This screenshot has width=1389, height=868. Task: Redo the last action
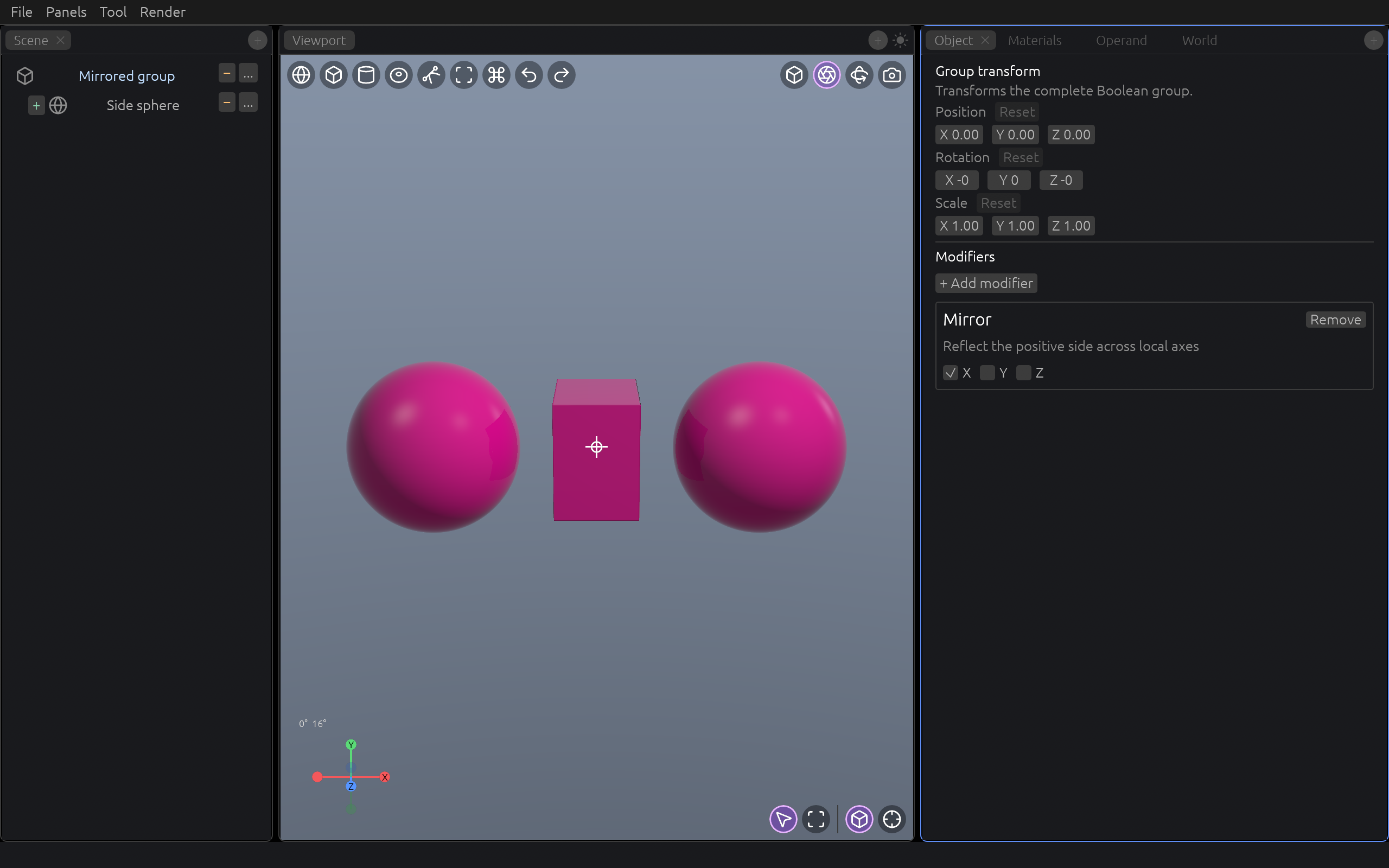coord(562,75)
